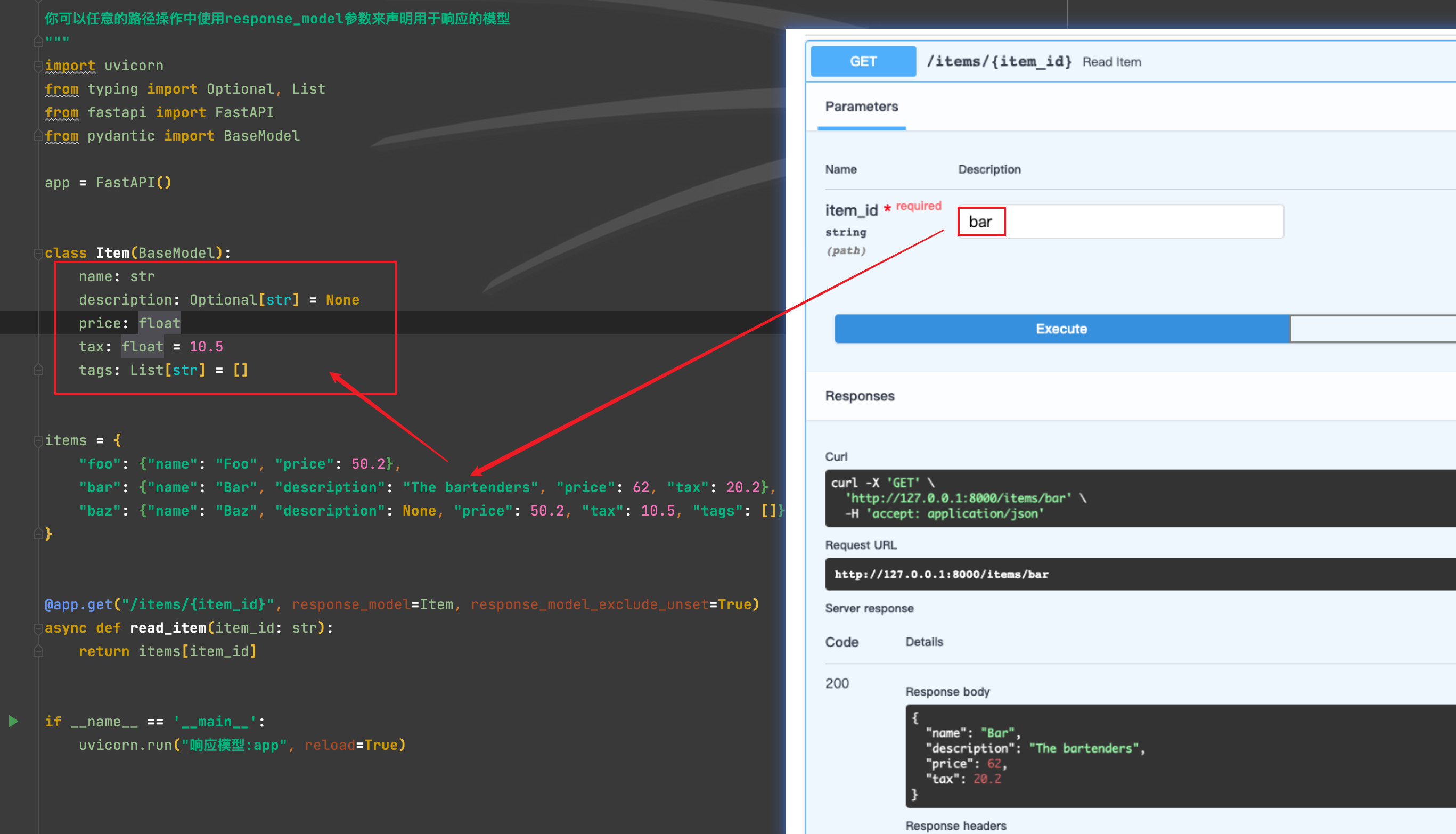Click 'response_model_exclude_unset' in the decorator

(x=590, y=605)
